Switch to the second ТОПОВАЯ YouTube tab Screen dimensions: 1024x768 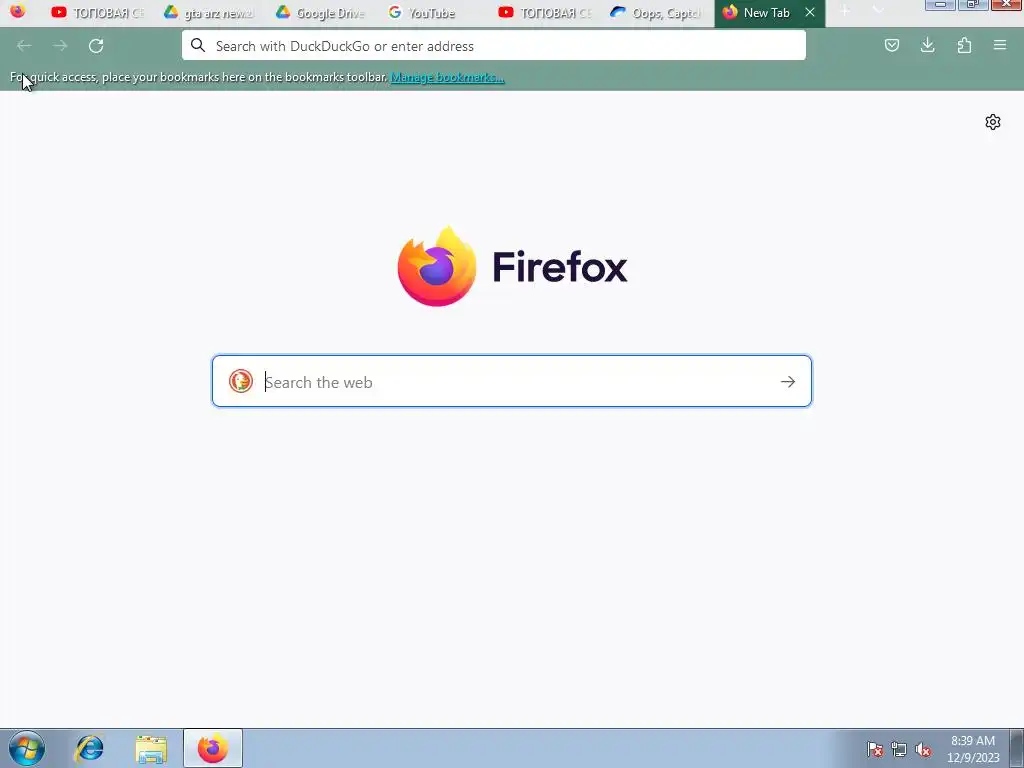tap(544, 12)
